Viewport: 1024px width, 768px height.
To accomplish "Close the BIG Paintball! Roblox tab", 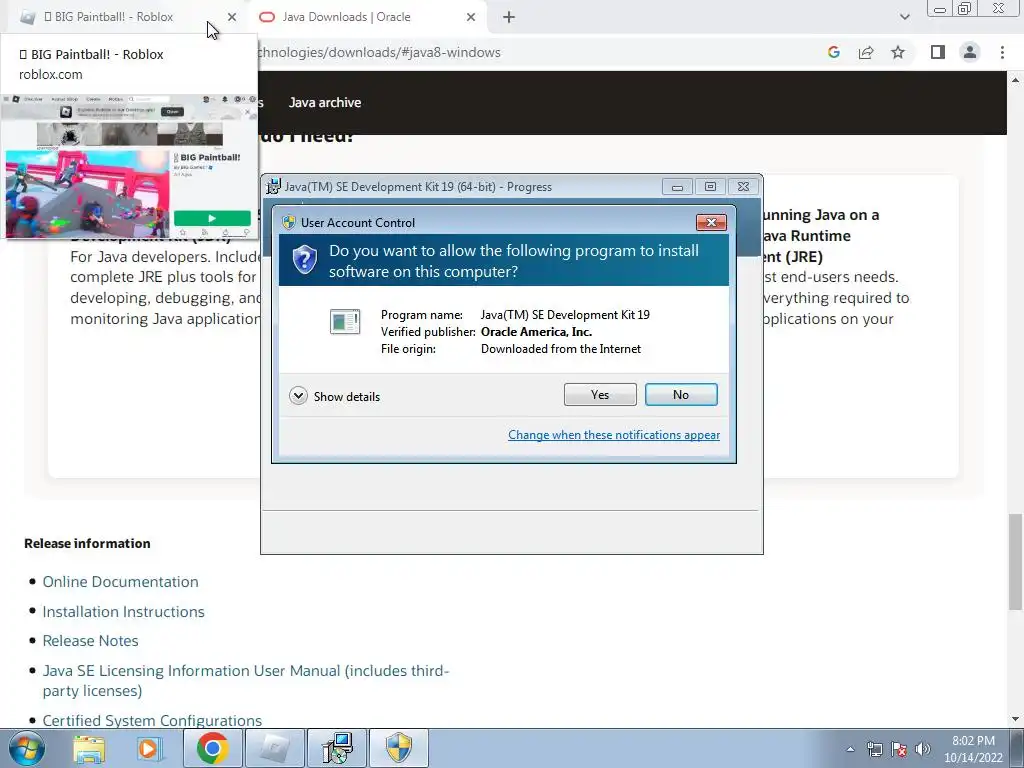I will [x=232, y=17].
